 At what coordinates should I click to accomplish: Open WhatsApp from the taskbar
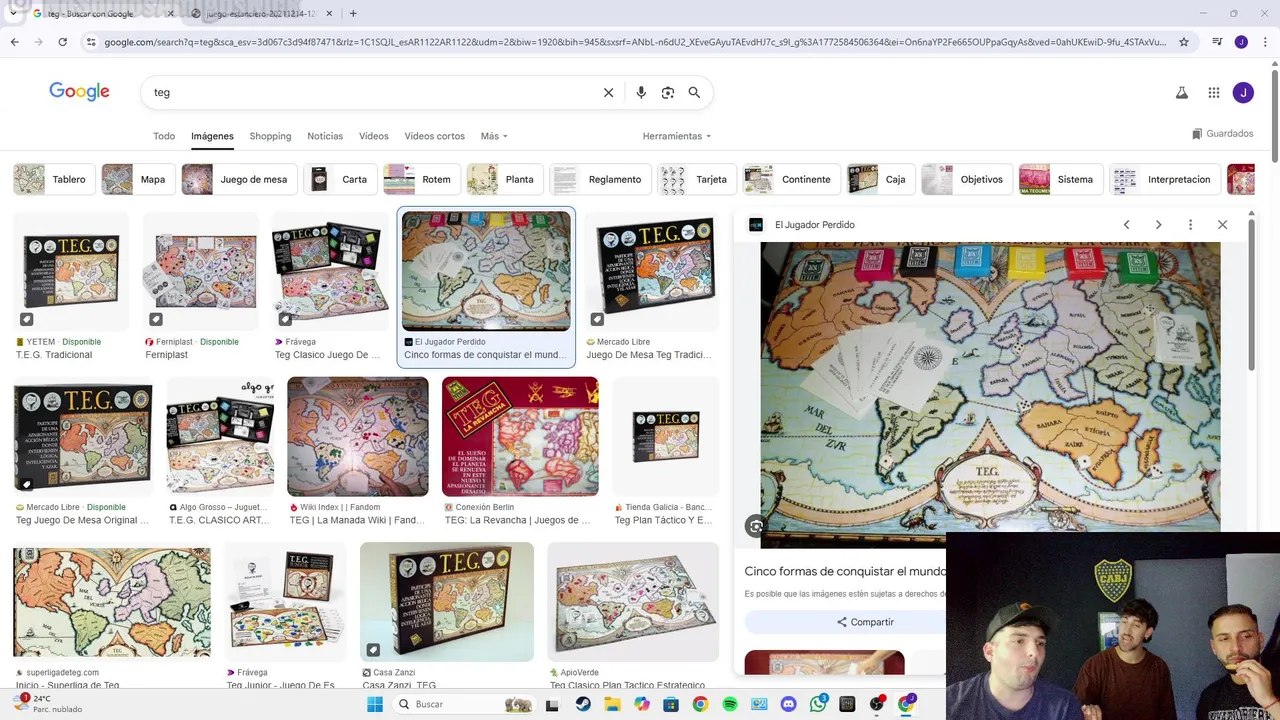pos(818,704)
